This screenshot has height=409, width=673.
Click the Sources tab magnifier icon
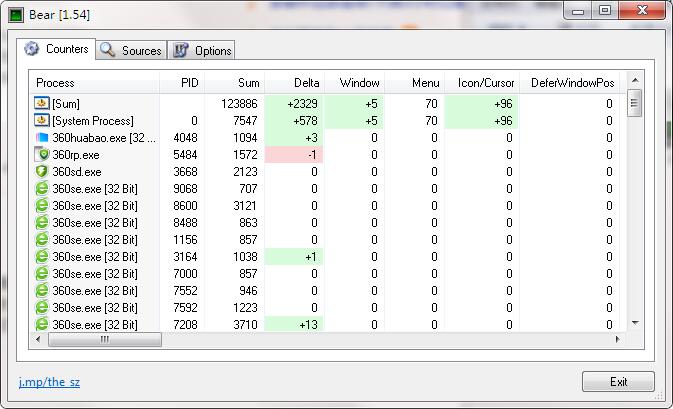tap(107, 50)
